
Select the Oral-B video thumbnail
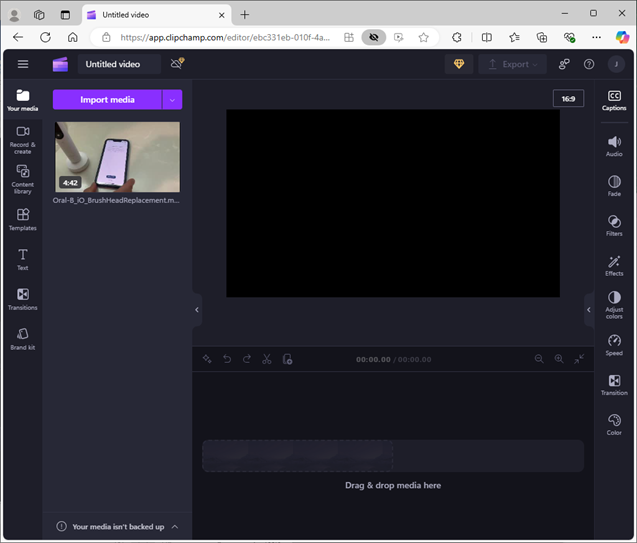click(x=117, y=157)
